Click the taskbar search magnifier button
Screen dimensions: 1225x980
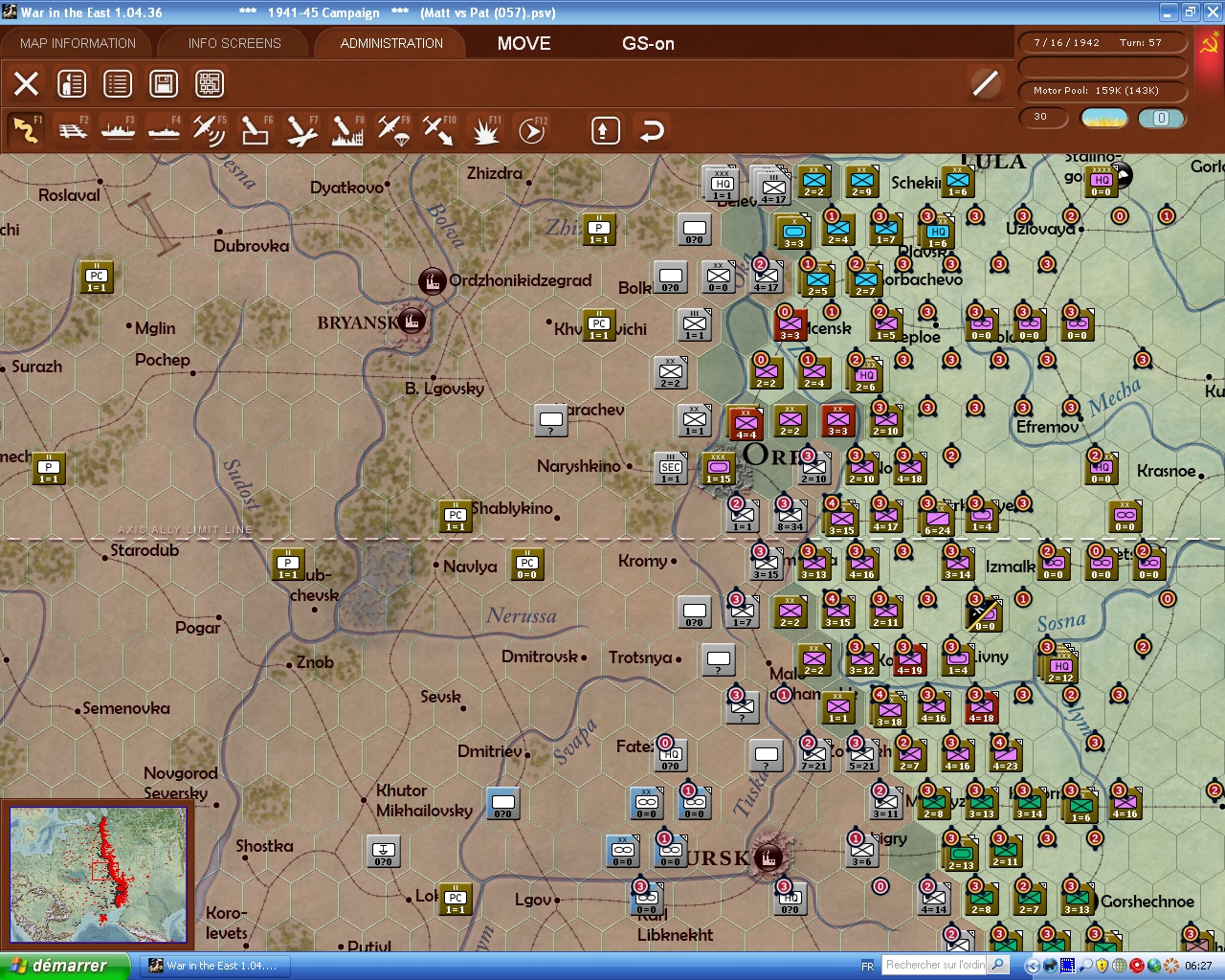pos(998,965)
